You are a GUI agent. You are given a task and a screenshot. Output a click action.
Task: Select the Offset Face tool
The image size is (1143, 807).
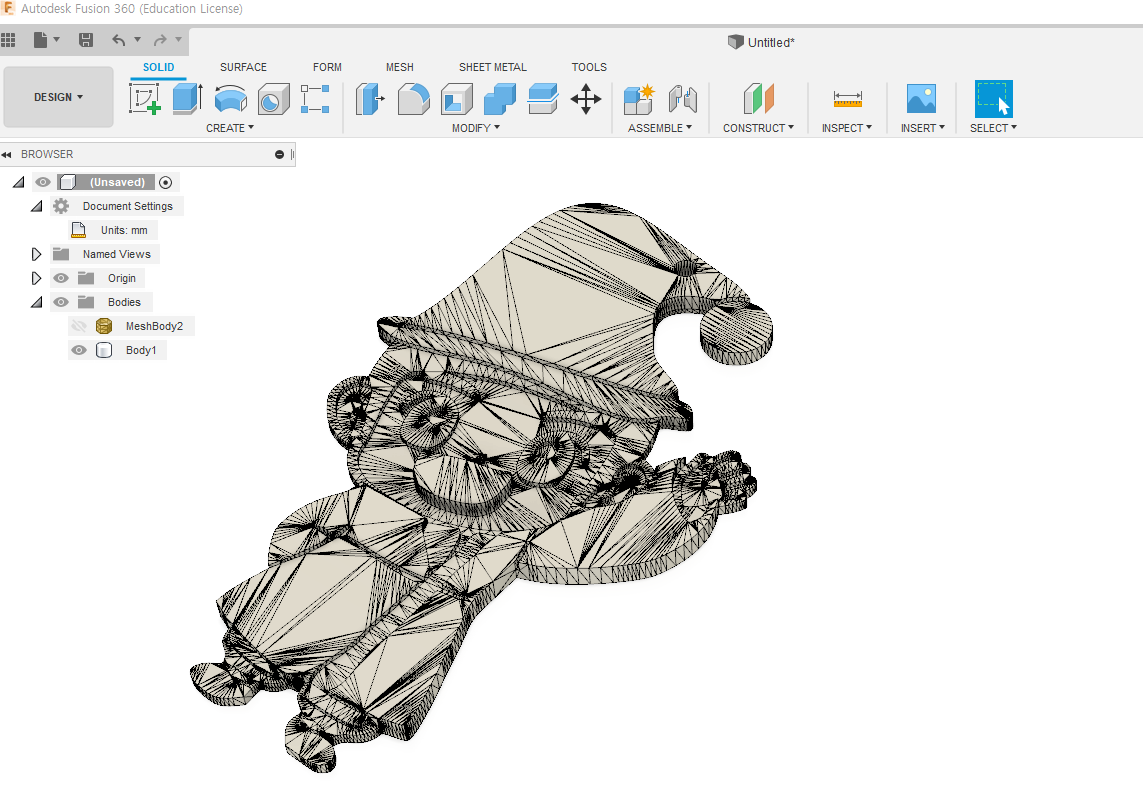point(543,99)
